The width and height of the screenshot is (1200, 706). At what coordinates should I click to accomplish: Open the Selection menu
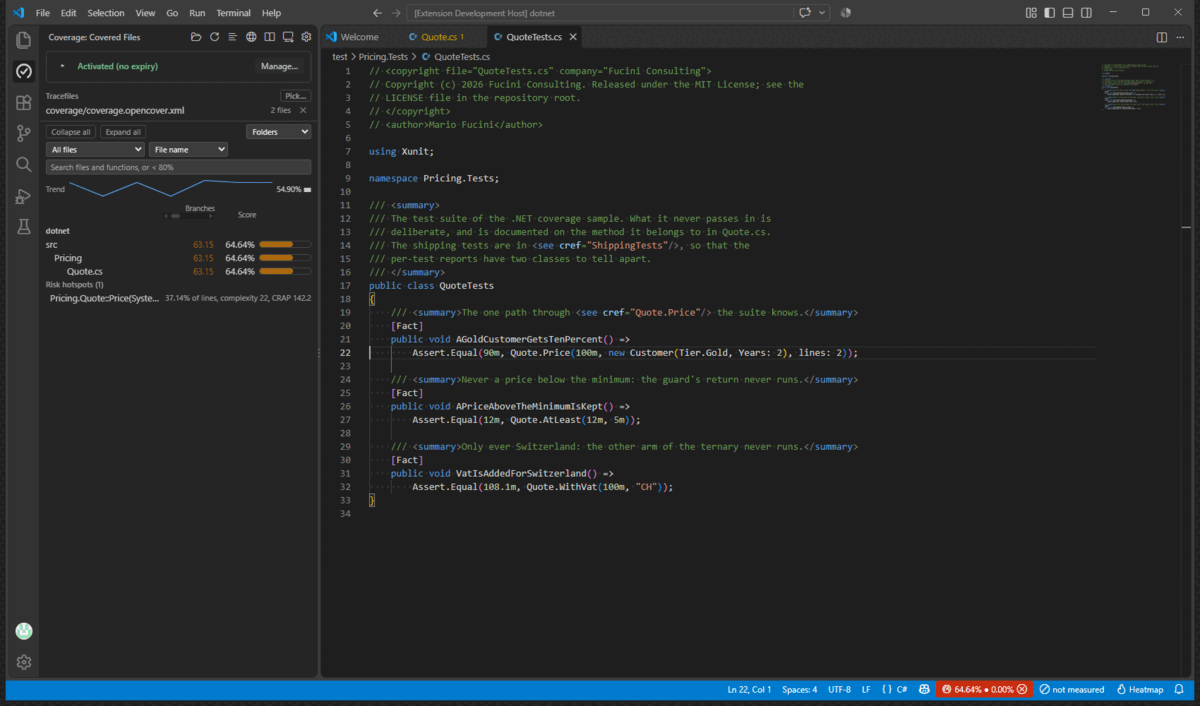click(x=106, y=13)
